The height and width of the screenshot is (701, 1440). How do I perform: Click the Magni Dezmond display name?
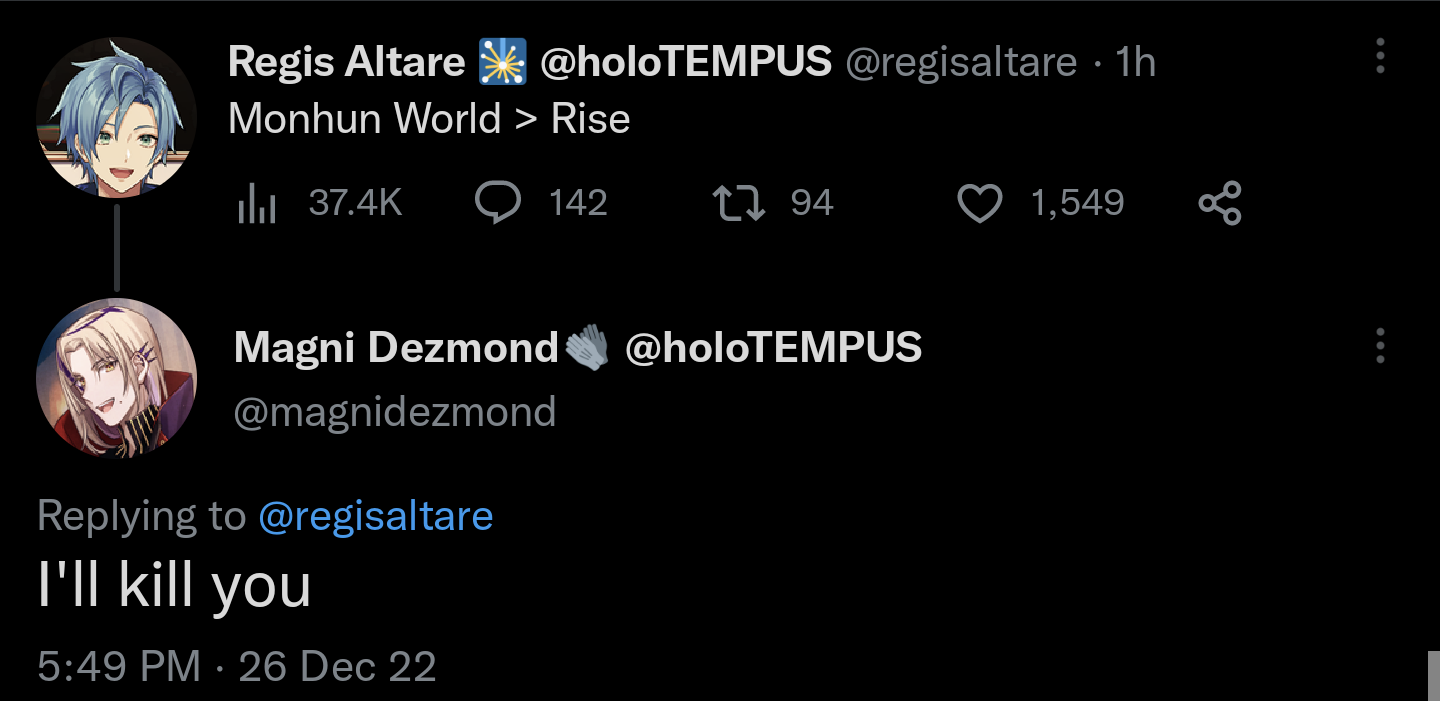click(x=396, y=348)
